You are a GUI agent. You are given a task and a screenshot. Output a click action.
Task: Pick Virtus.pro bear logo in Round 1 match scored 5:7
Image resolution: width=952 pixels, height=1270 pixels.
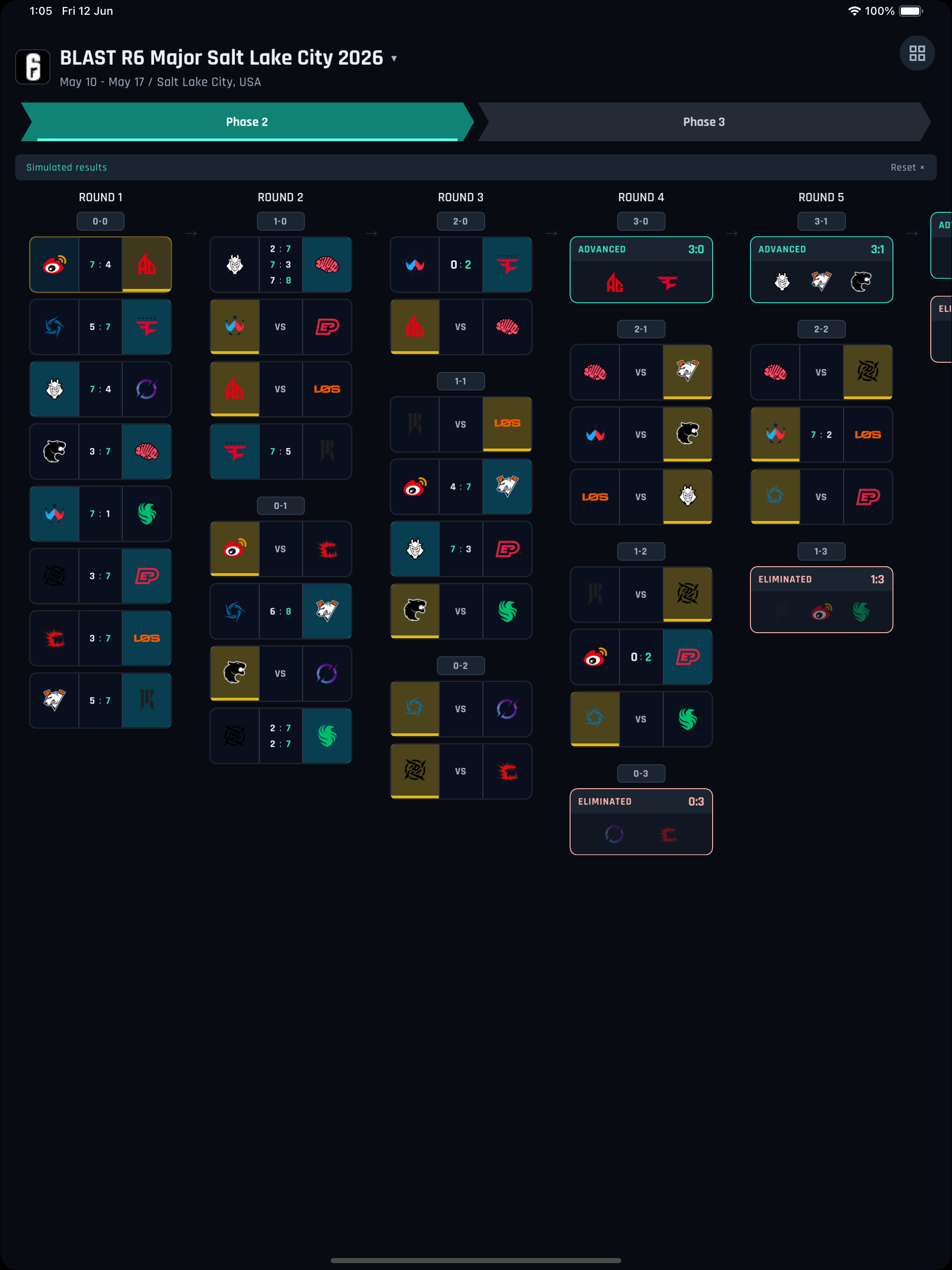(x=54, y=701)
